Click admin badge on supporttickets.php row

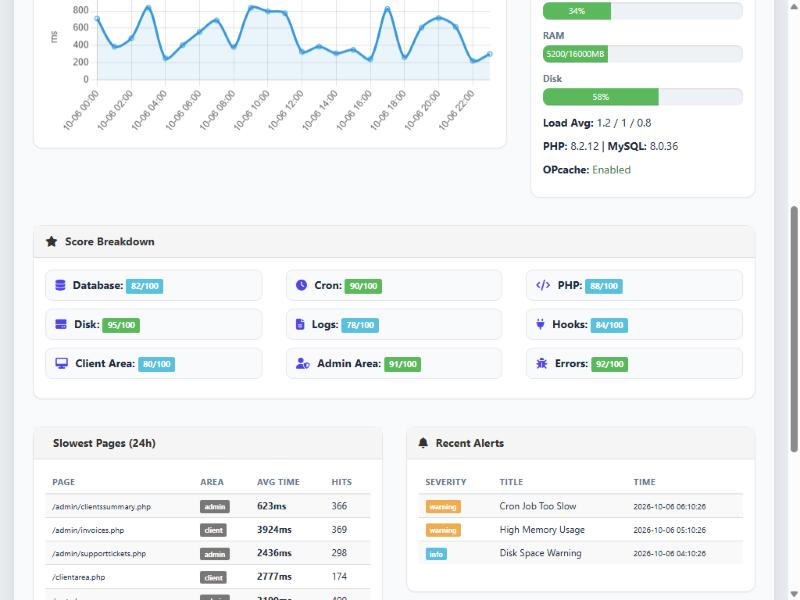[215, 554]
